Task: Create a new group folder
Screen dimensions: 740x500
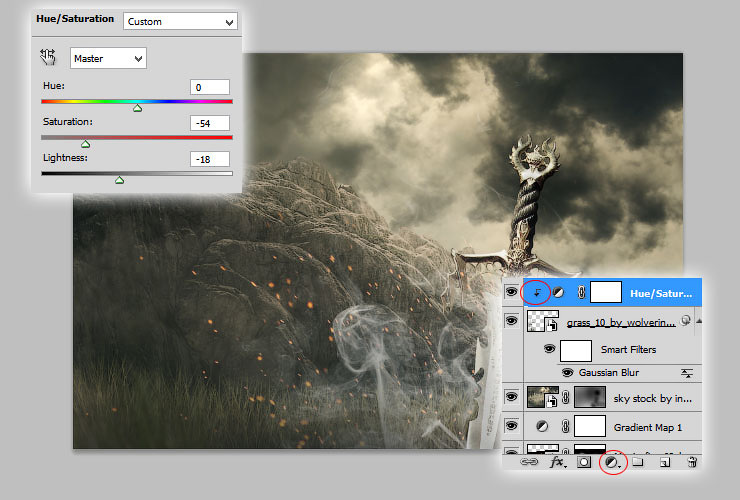Action: pyautogui.click(x=638, y=462)
